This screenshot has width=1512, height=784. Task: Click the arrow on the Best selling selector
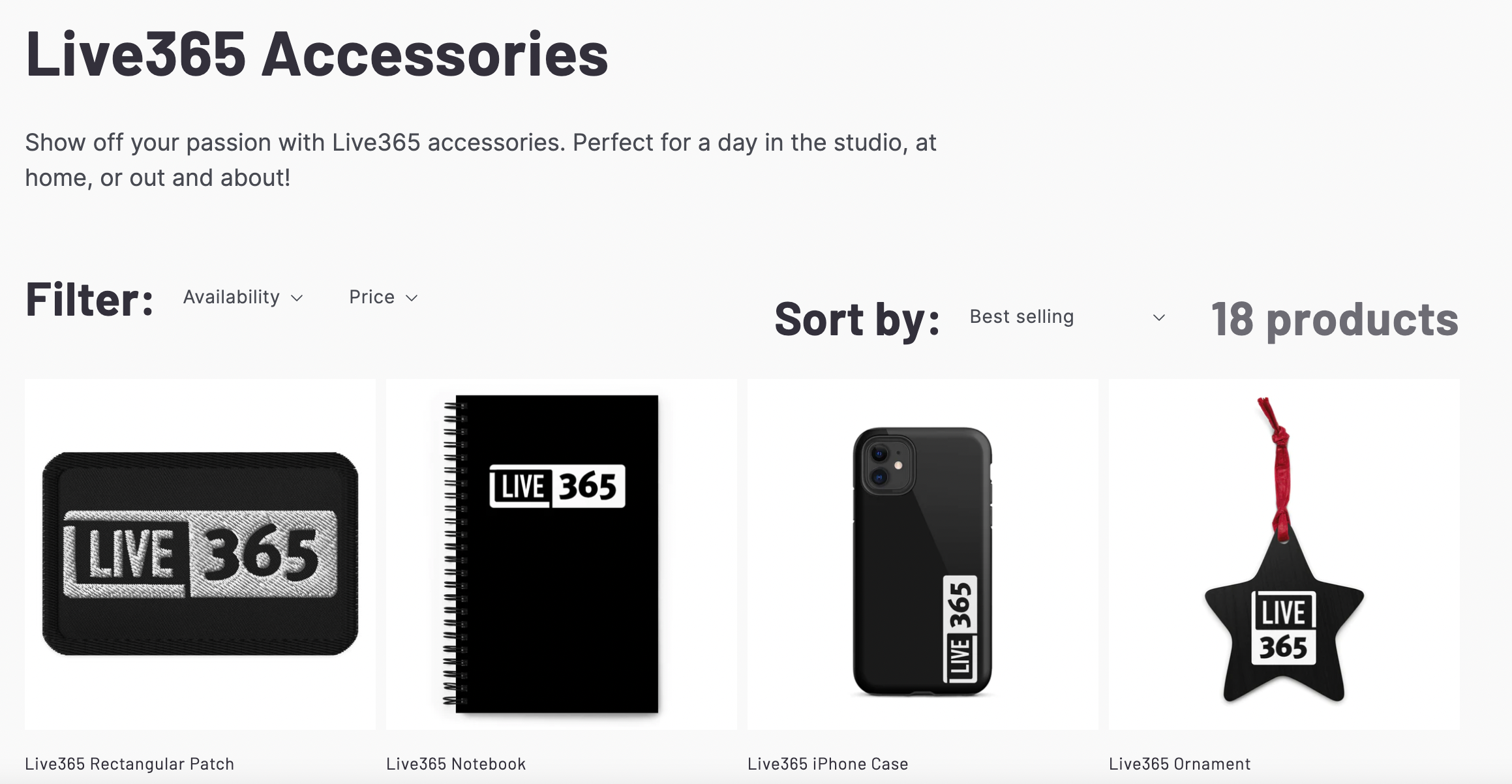1159,318
